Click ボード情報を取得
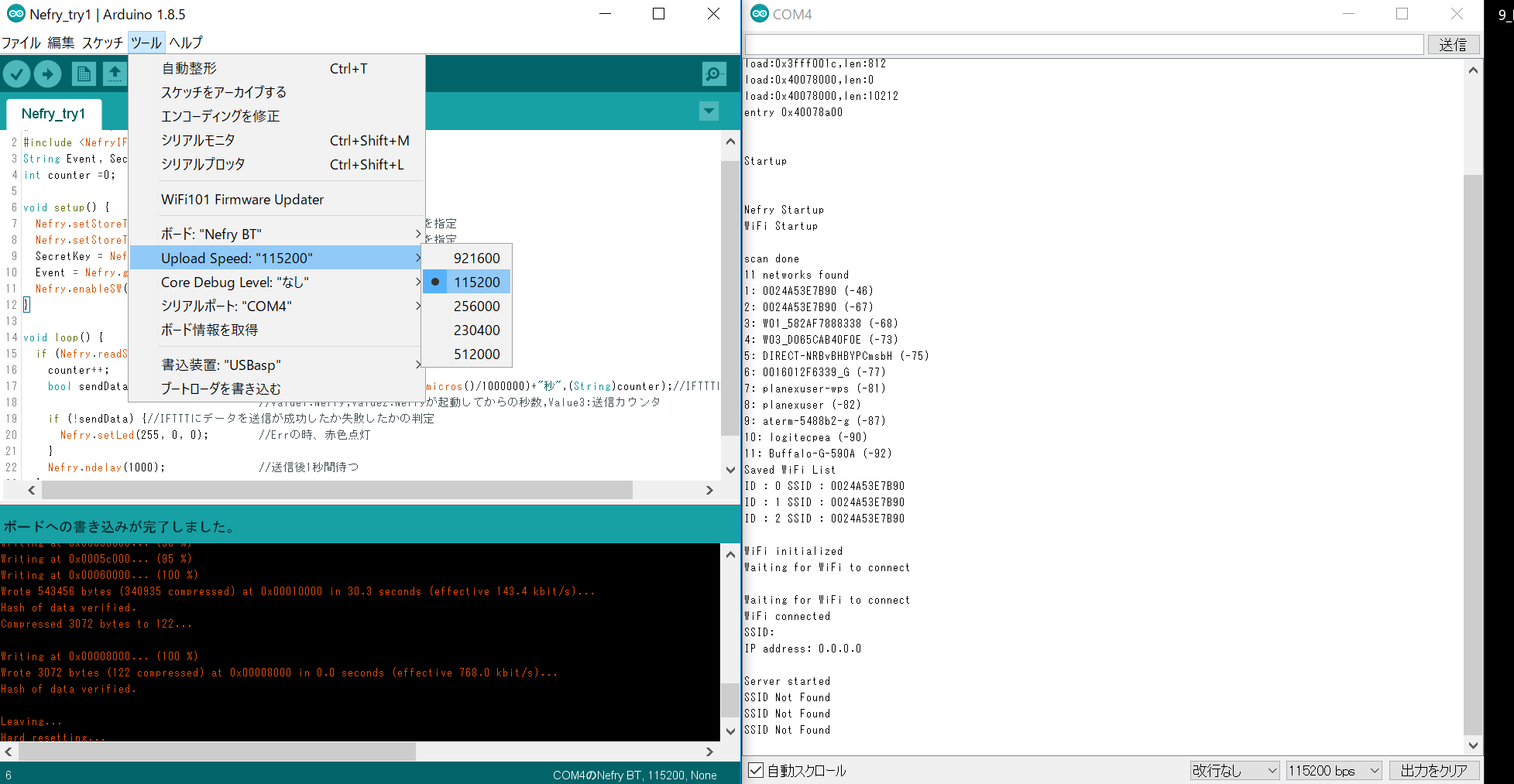The image size is (1514, 784). coord(277,330)
